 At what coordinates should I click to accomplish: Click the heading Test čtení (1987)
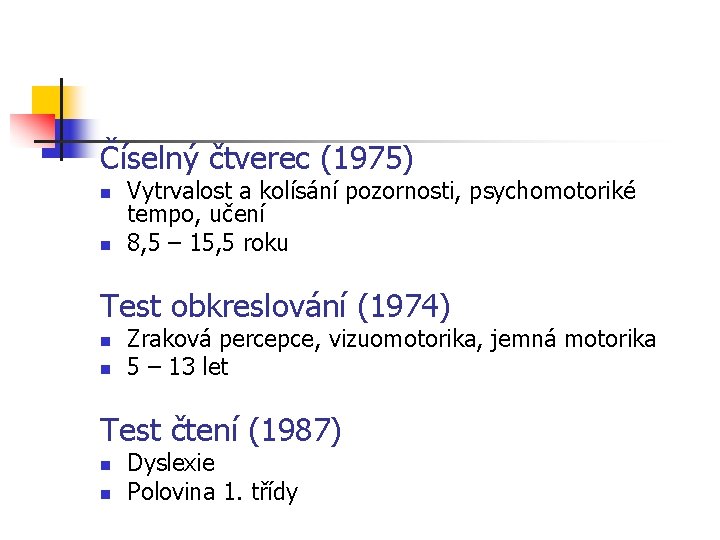click(x=220, y=430)
